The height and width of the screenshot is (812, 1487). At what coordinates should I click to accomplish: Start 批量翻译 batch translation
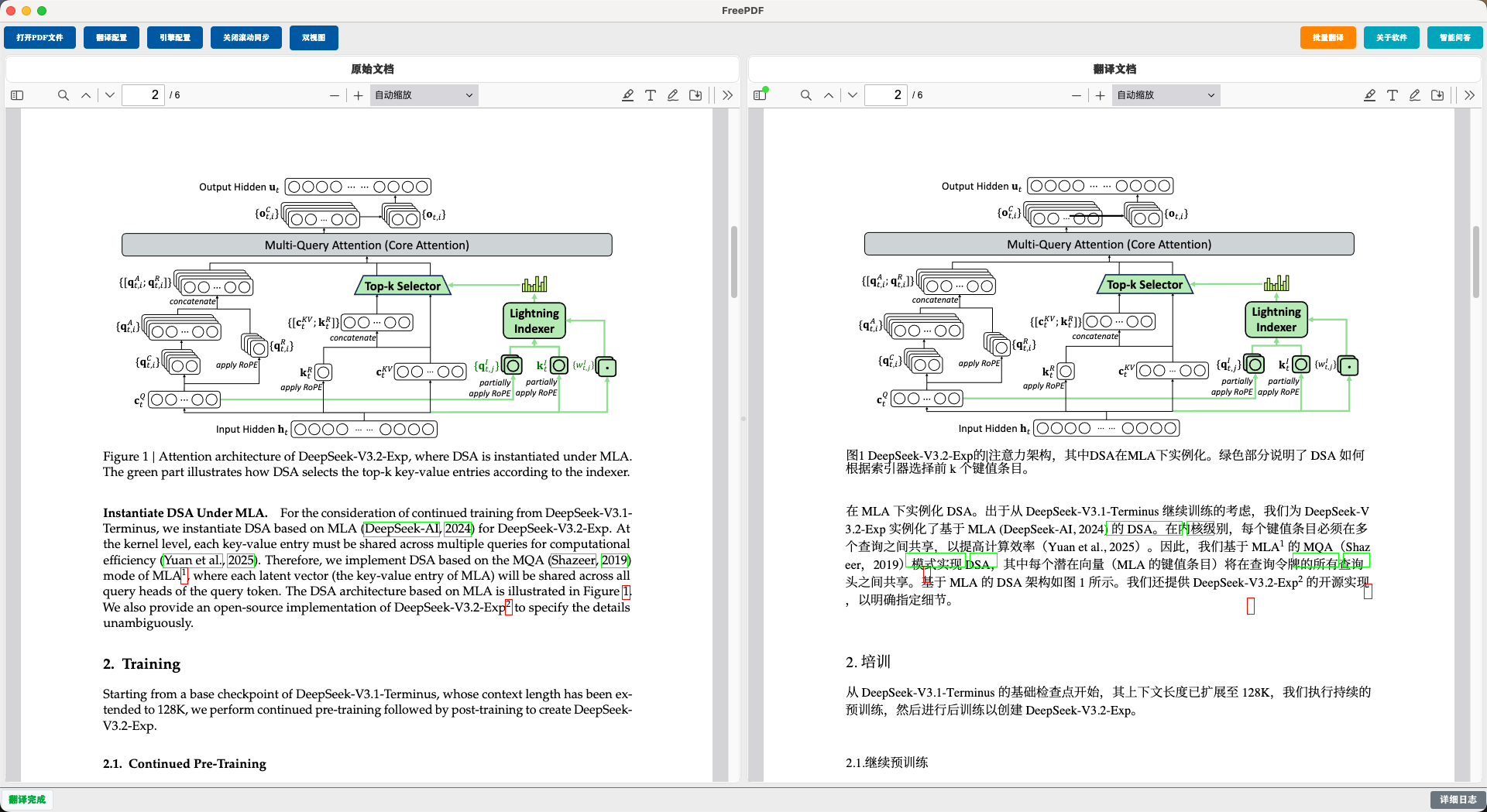[x=1328, y=38]
